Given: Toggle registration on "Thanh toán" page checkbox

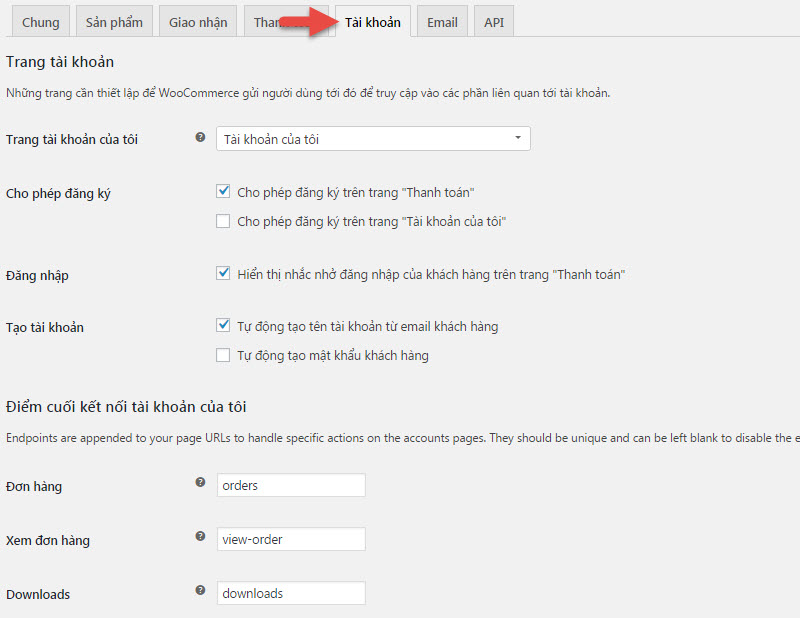Looking at the screenshot, I should pyautogui.click(x=223, y=191).
